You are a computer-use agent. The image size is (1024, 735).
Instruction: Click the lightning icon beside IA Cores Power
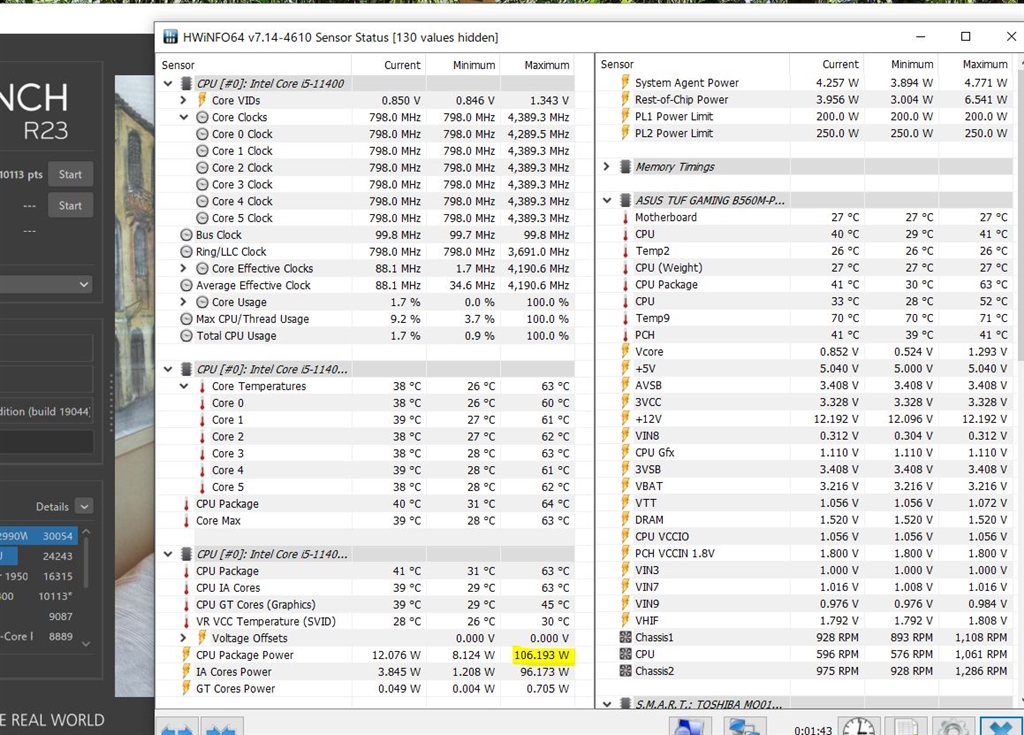click(186, 672)
